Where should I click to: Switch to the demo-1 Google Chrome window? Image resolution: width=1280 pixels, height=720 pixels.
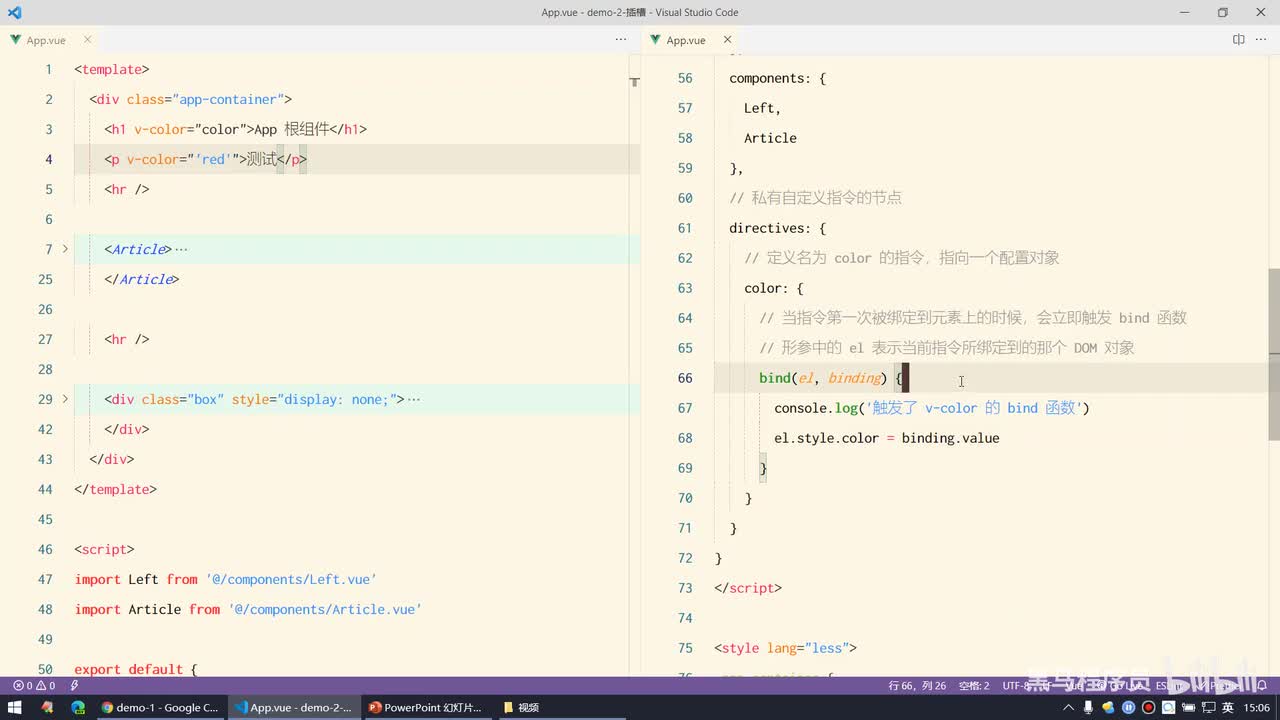point(160,707)
